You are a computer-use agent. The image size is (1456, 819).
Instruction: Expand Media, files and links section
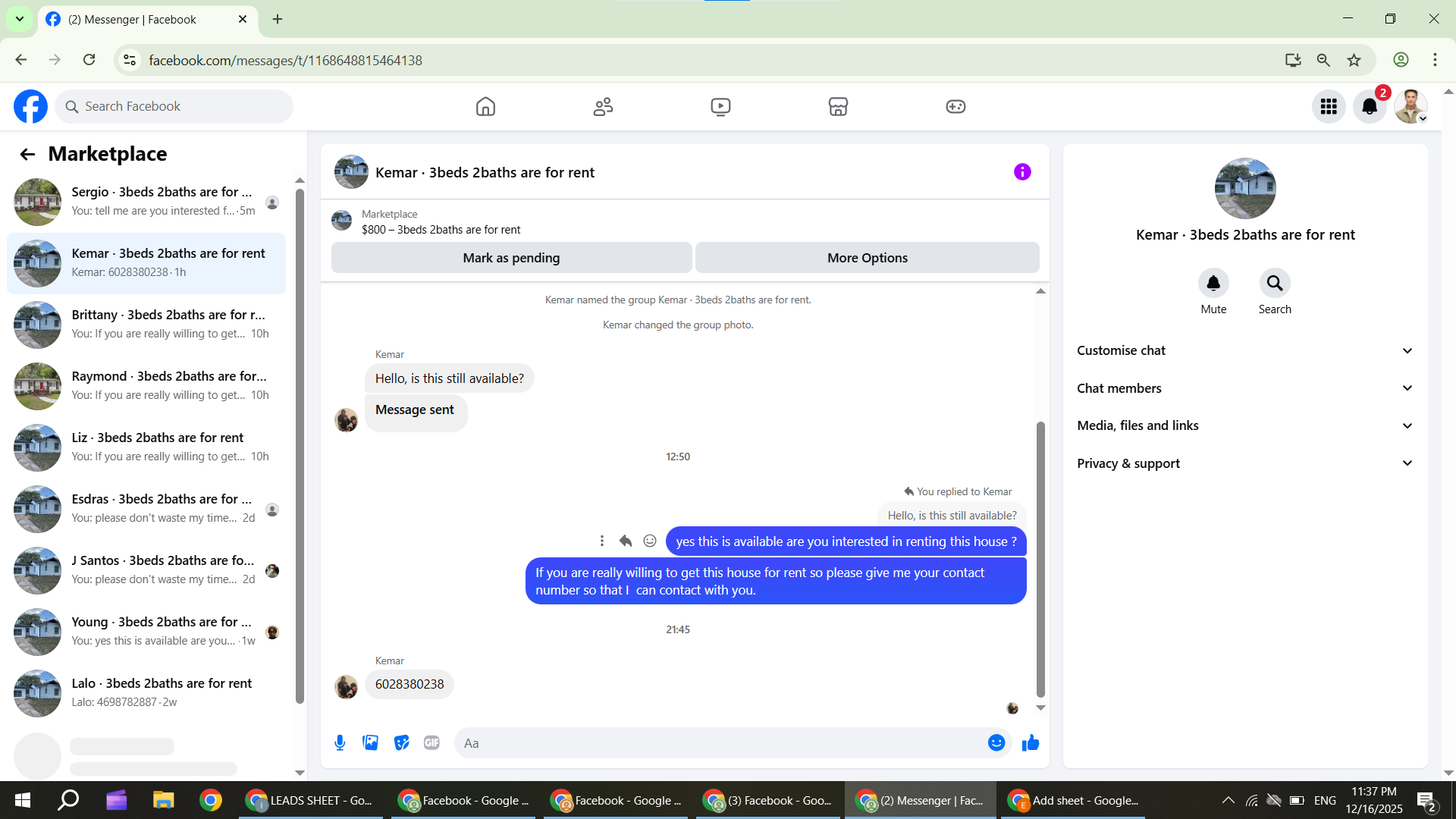pyautogui.click(x=1245, y=425)
